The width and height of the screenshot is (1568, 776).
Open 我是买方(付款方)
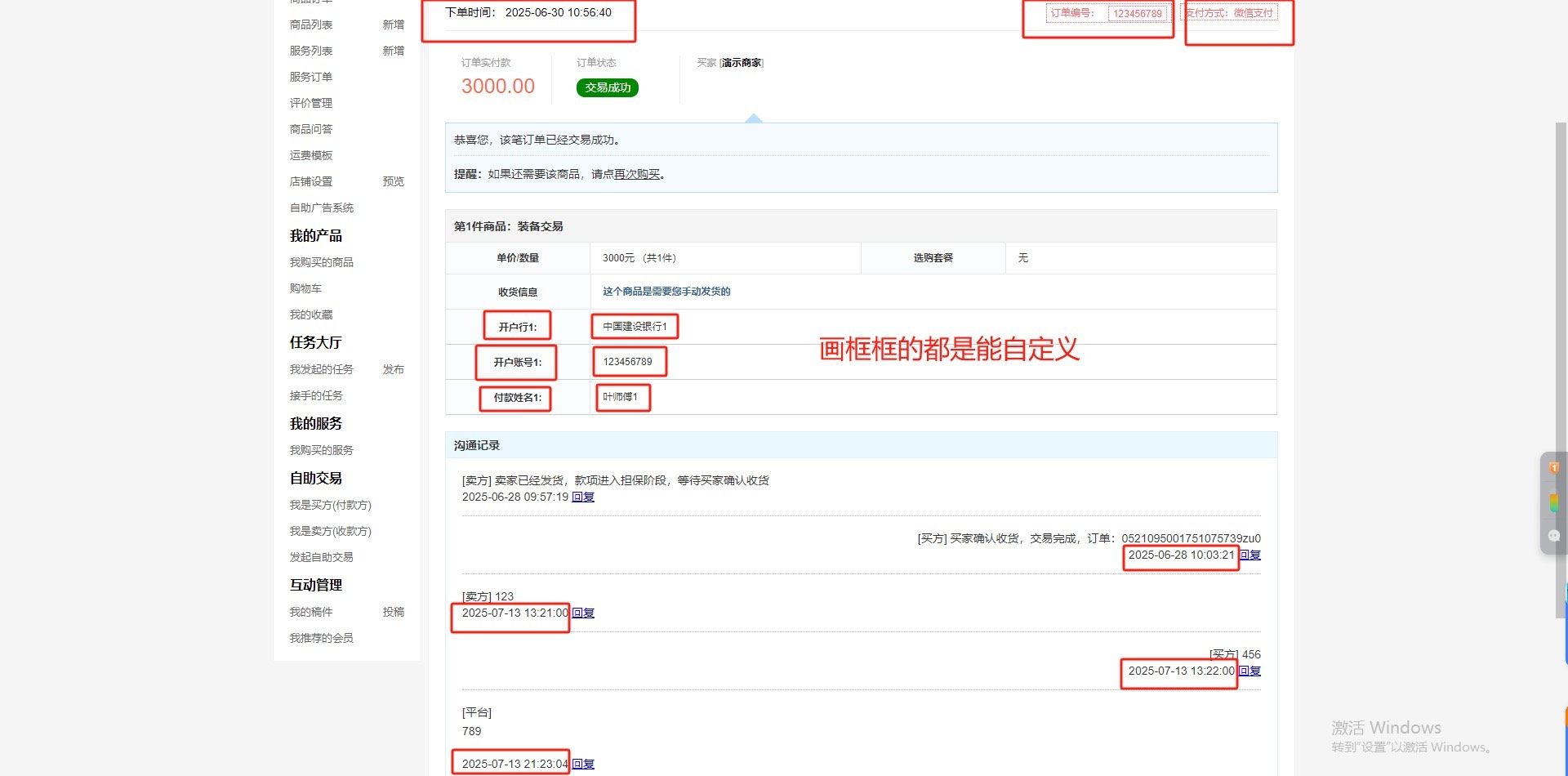coord(330,505)
